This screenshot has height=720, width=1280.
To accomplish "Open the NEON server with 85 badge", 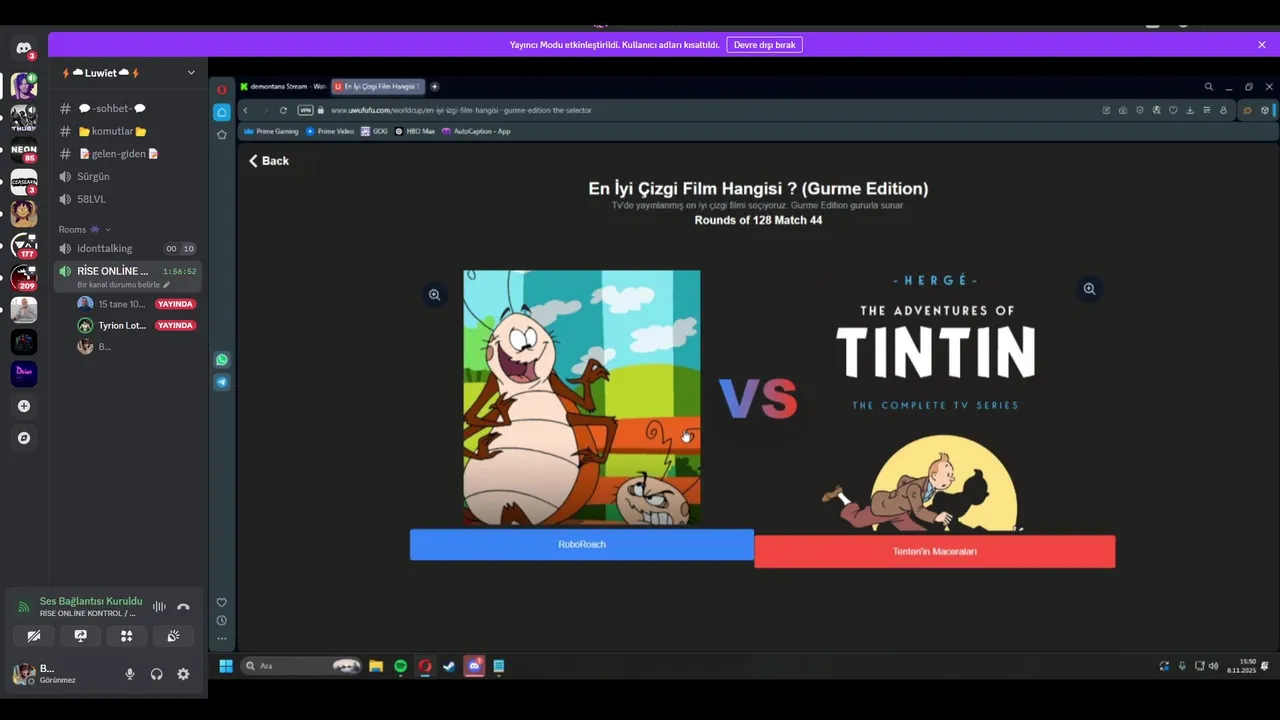I will (x=24, y=152).
